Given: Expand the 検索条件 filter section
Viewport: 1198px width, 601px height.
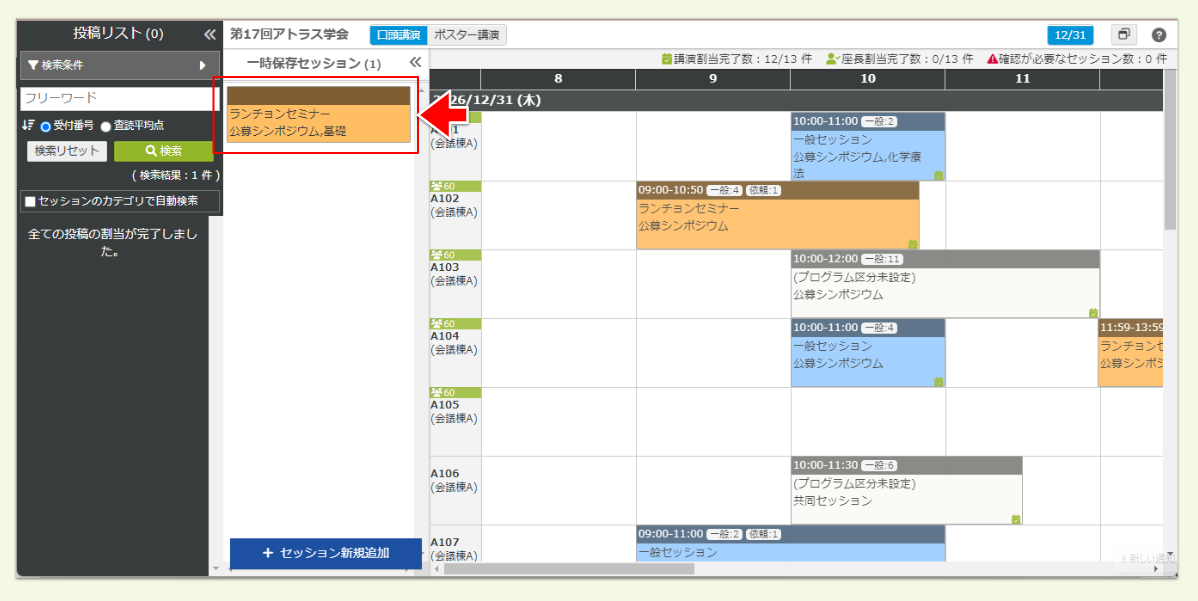Looking at the screenshot, I should 119,65.
